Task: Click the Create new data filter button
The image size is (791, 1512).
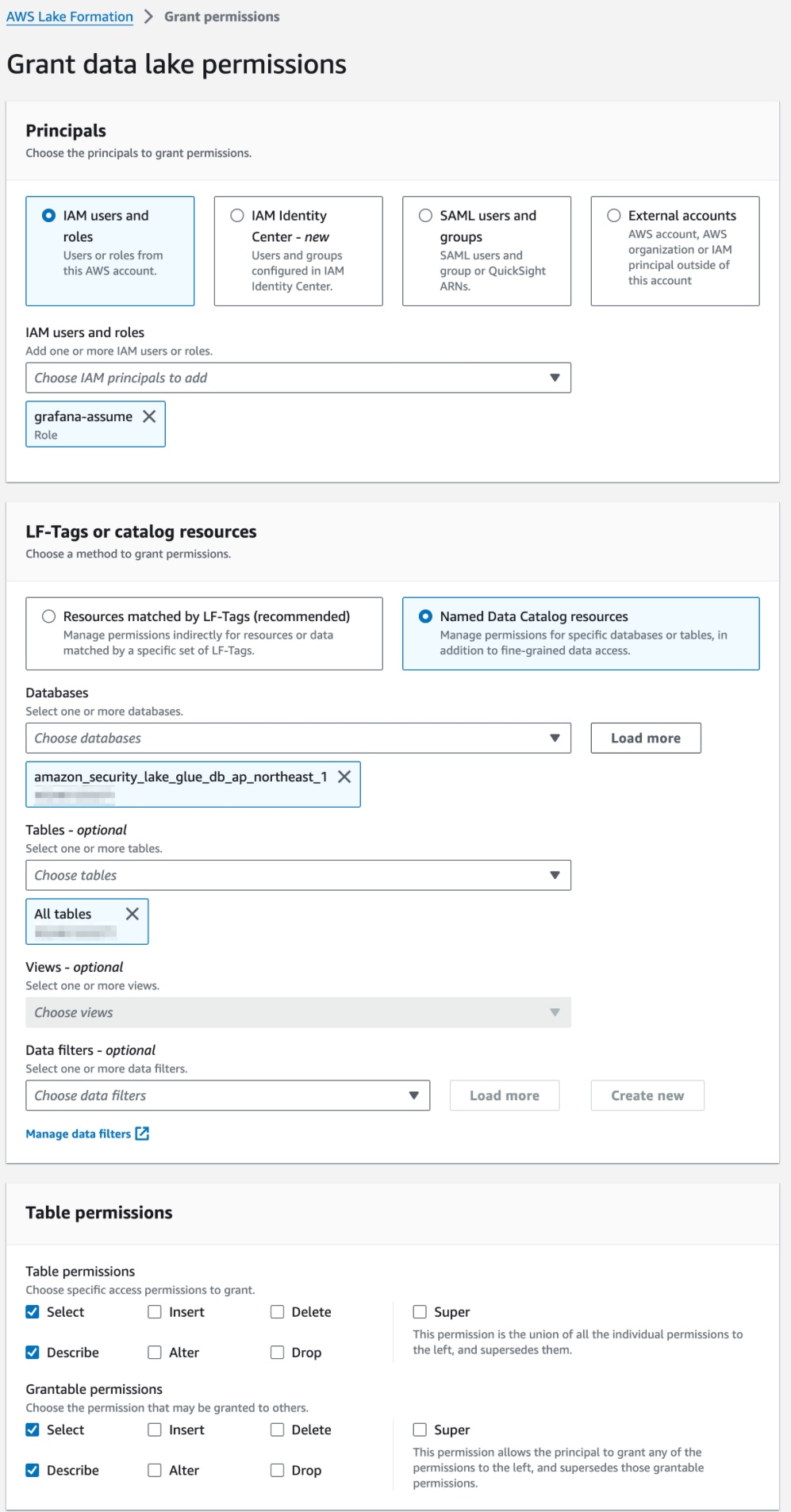Action: click(x=647, y=1096)
